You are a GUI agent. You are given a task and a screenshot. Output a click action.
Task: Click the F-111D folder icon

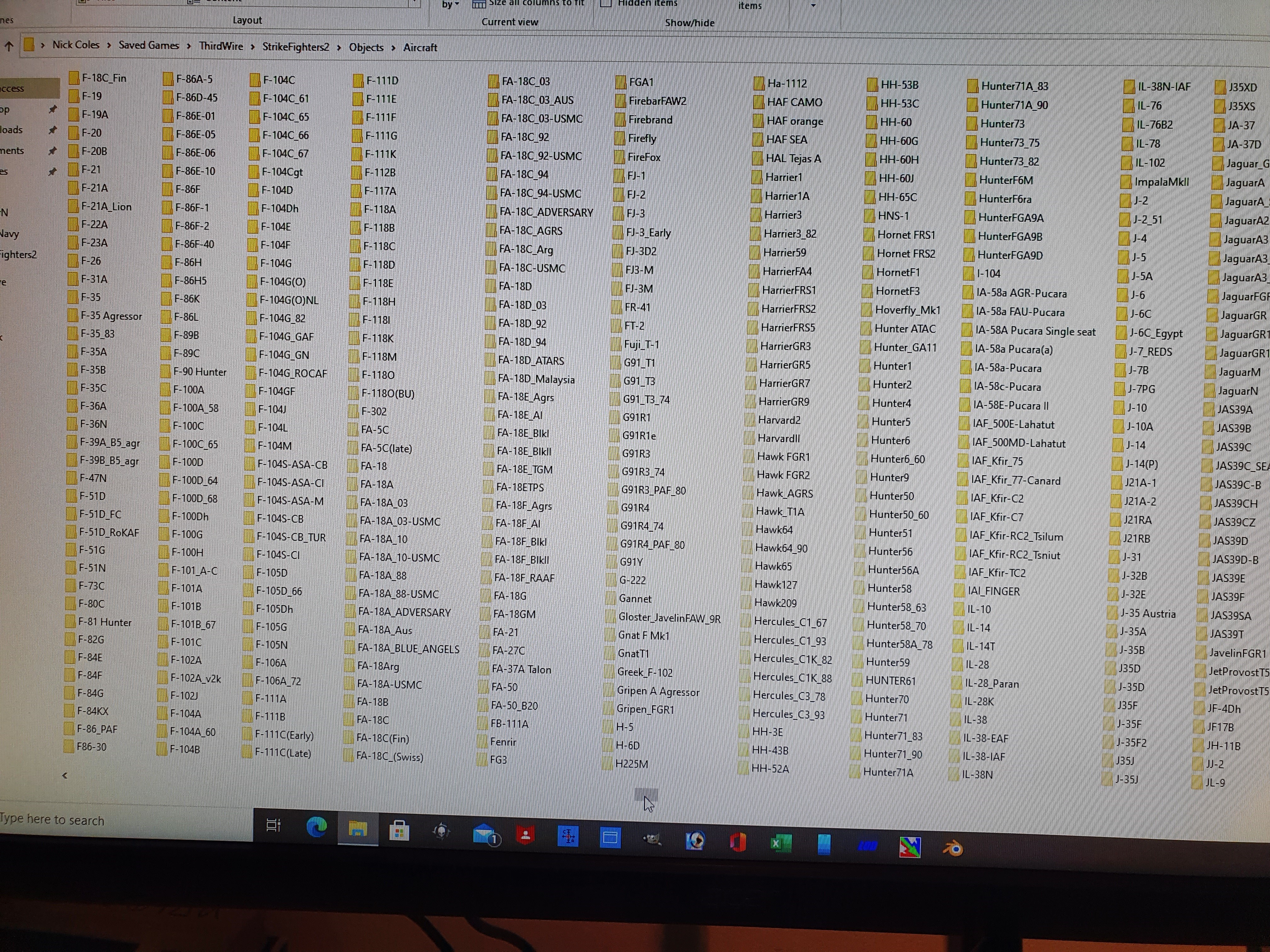pos(358,80)
